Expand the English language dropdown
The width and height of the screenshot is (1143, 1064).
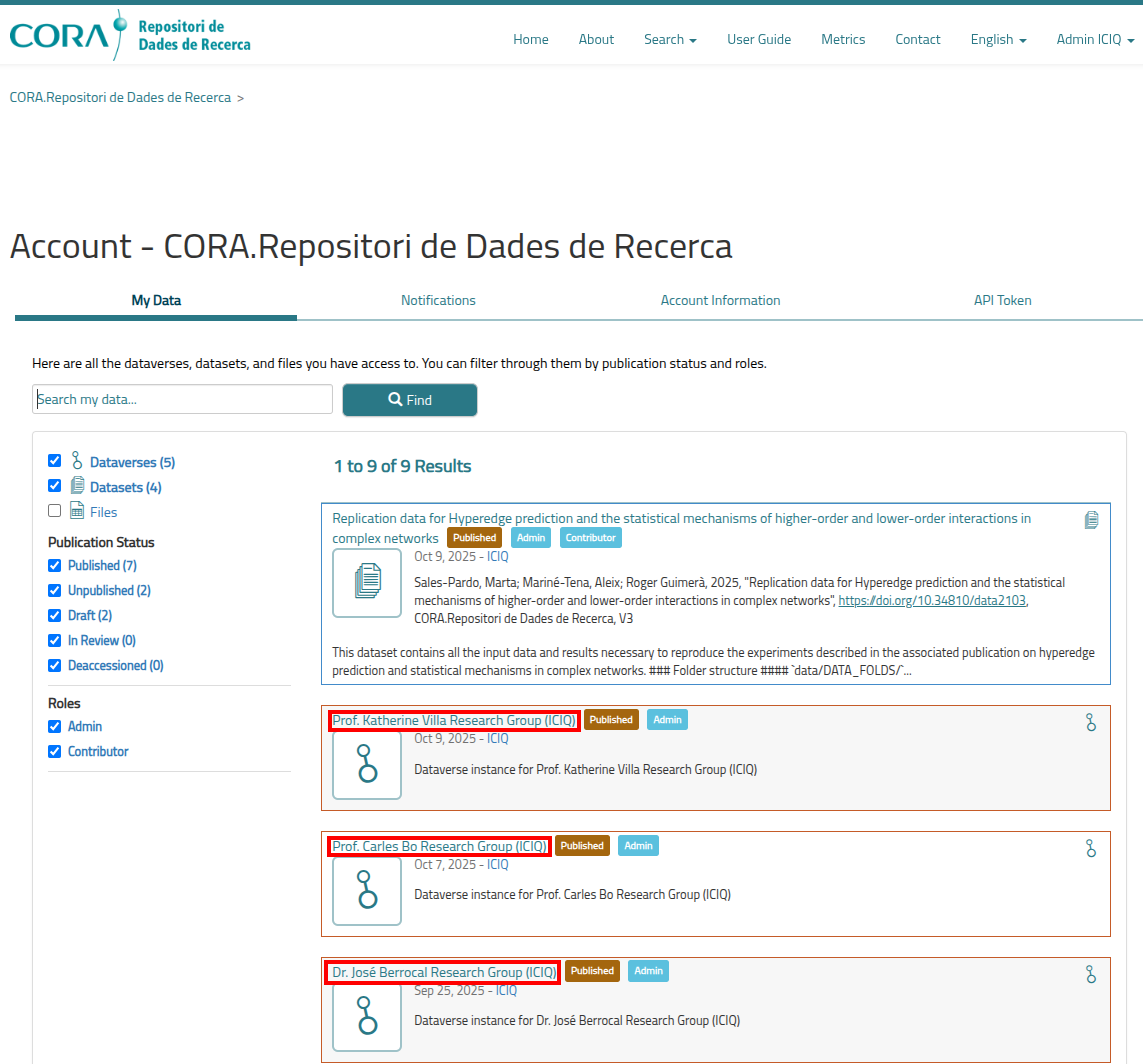998,40
